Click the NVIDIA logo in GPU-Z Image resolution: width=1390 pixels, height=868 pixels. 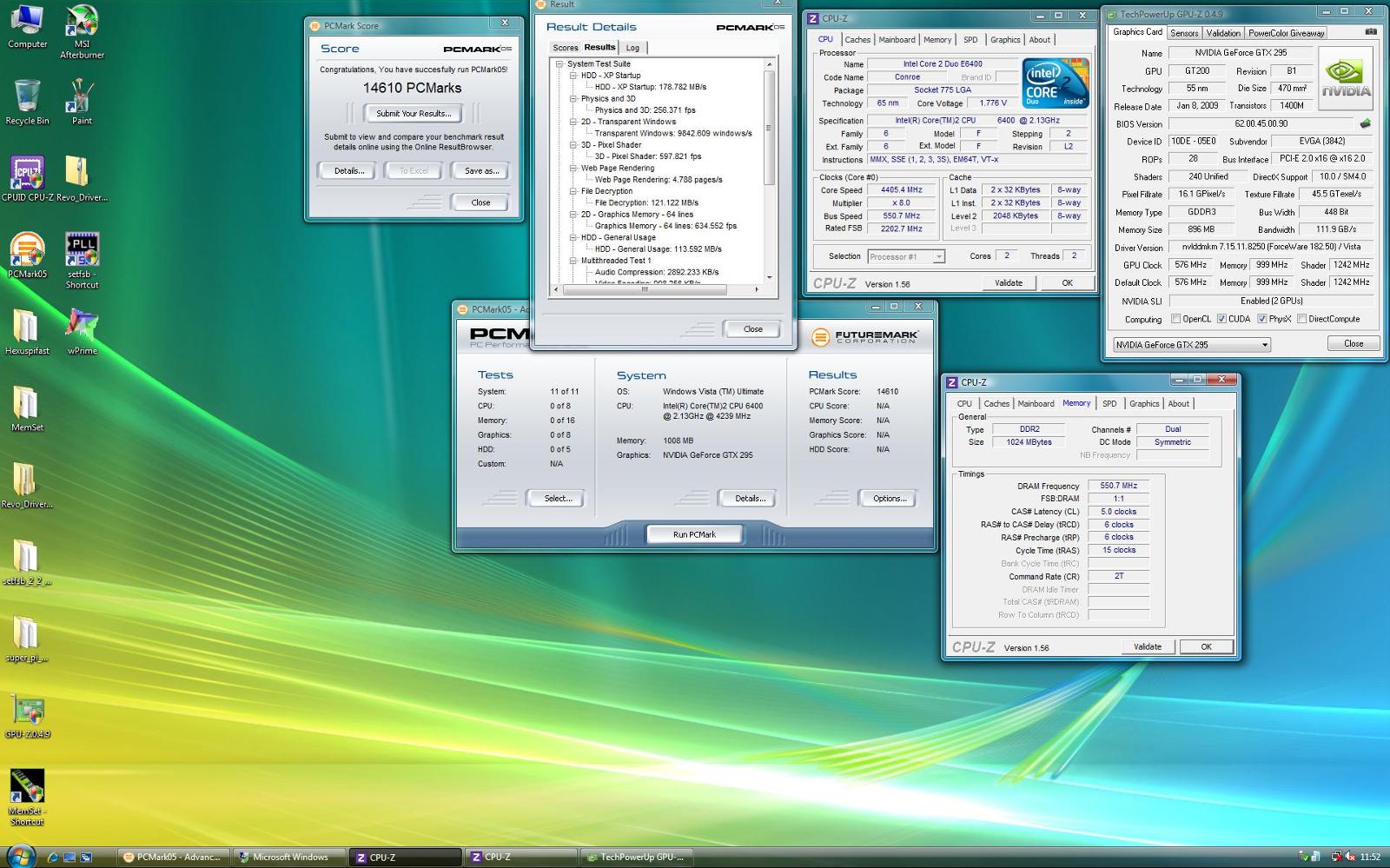pyautogui.click(x=1346, y=78)
